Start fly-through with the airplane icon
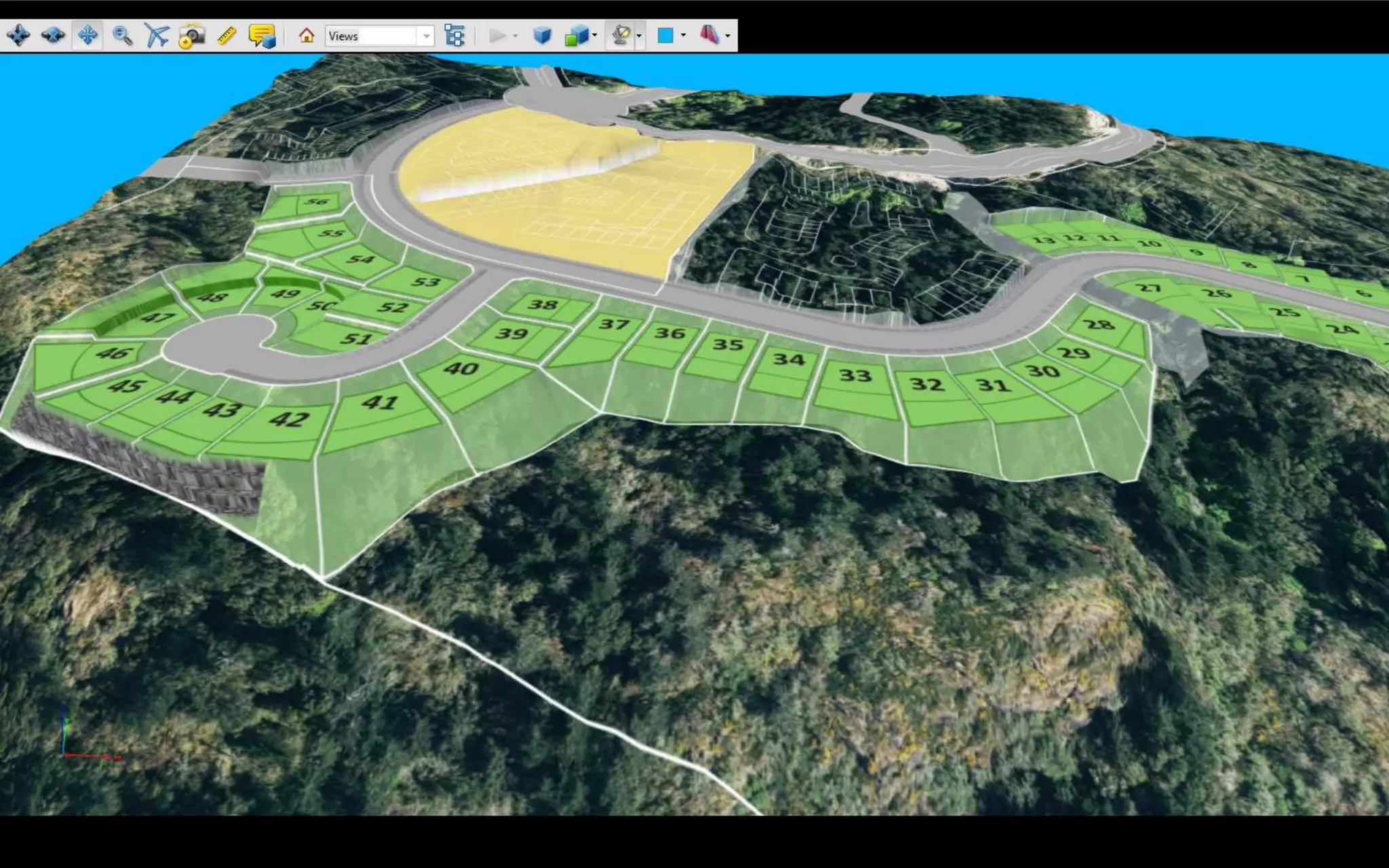 pos(157,35)
